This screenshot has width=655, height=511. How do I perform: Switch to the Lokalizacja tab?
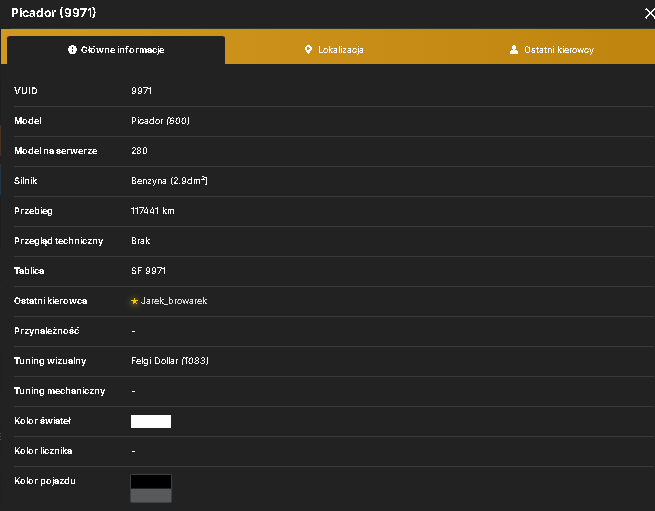pyautogui.click(x=334, y=50)
